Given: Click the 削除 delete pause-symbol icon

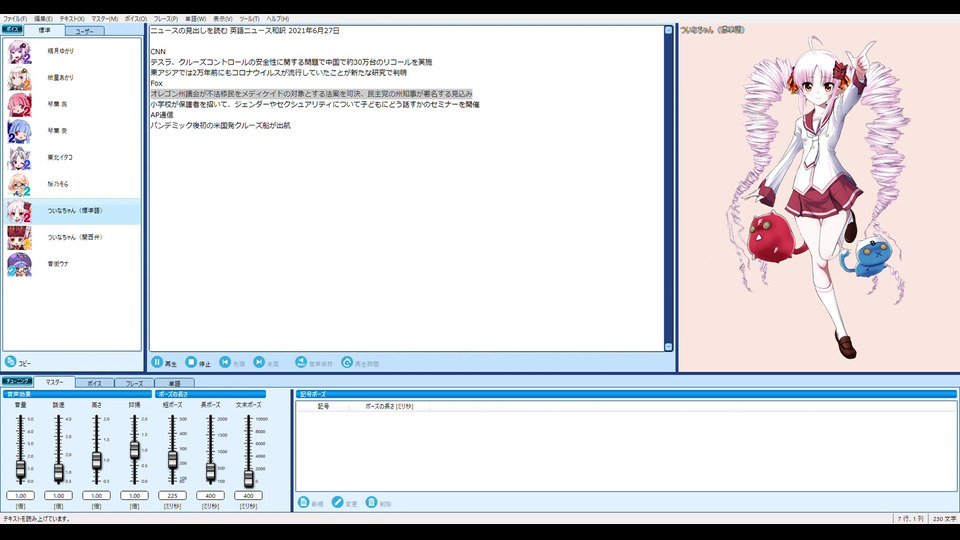Looking at the screenshot, I should click(371, 502).
